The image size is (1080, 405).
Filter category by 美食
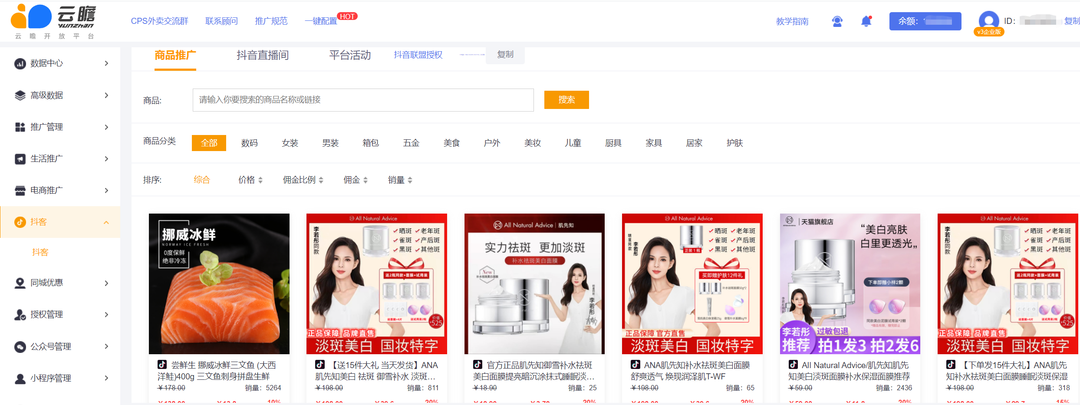tap(452, 143)
